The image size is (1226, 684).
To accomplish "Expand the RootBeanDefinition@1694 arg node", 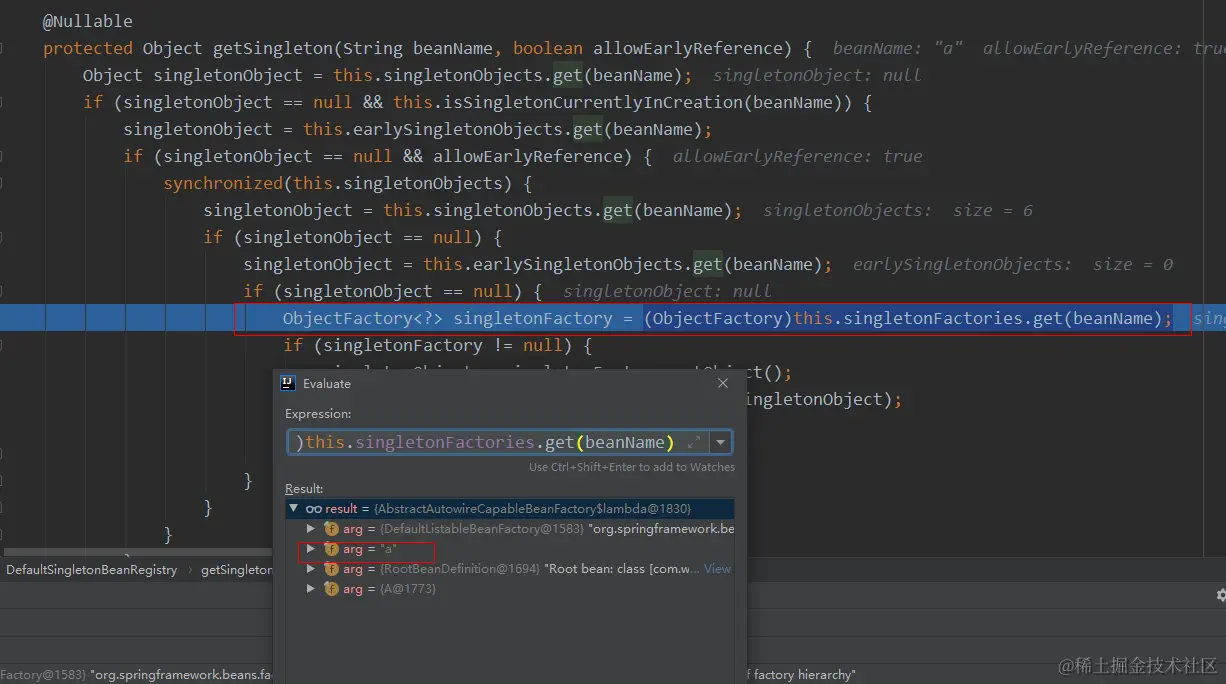I will tap(311, 569).
